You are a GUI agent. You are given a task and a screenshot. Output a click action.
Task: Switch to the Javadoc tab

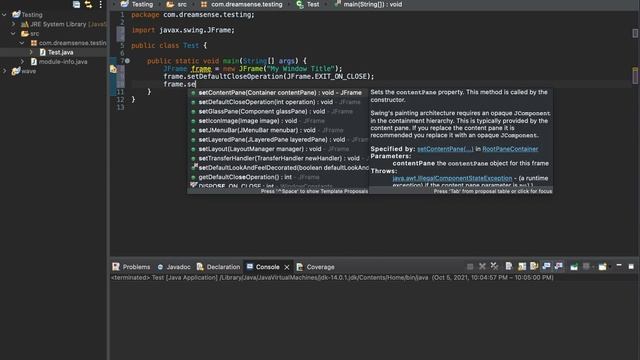point(174,267)
